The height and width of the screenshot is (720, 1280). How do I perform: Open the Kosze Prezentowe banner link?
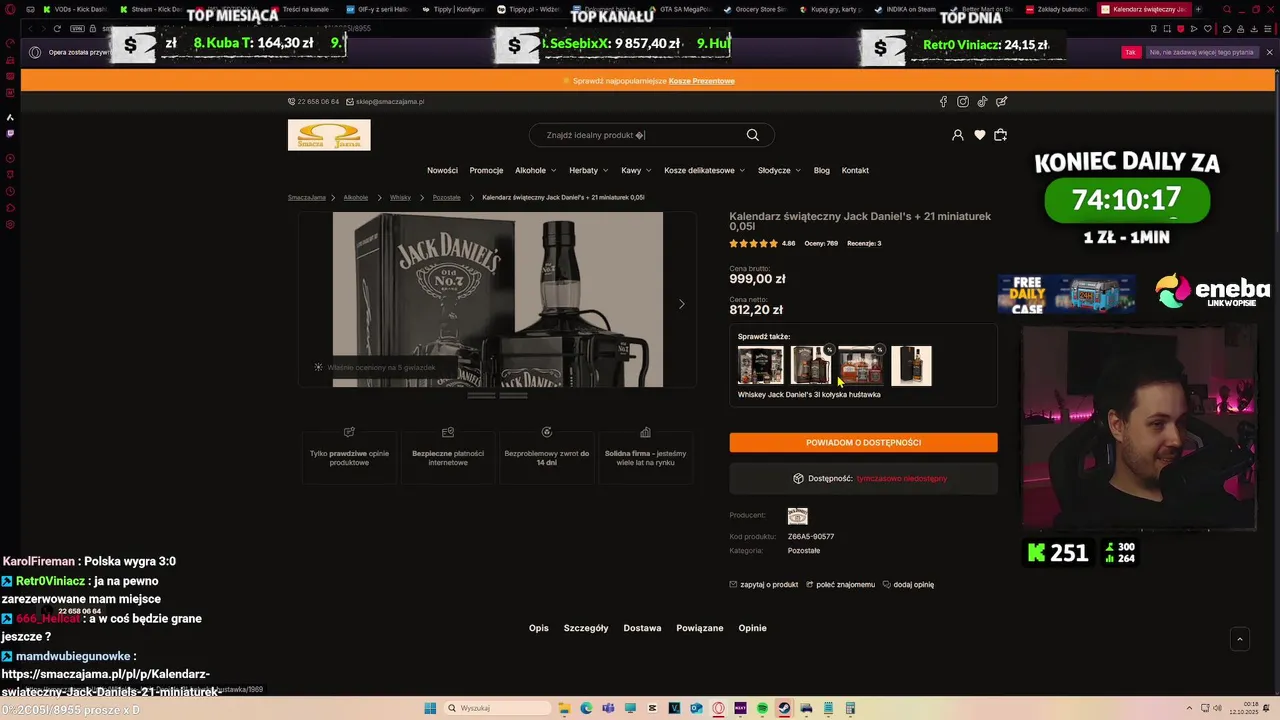pyautogui.click(x=701, y=81)
